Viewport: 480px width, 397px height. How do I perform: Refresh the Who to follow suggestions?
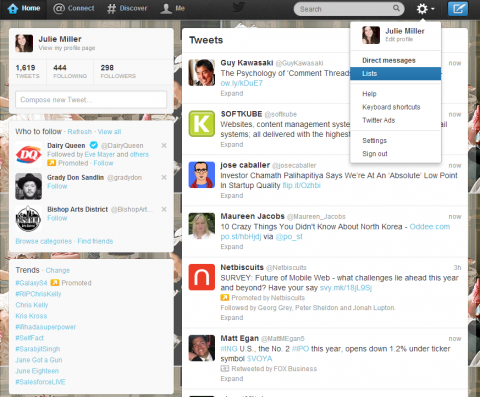pyautogui.click(x=80, y=132)
